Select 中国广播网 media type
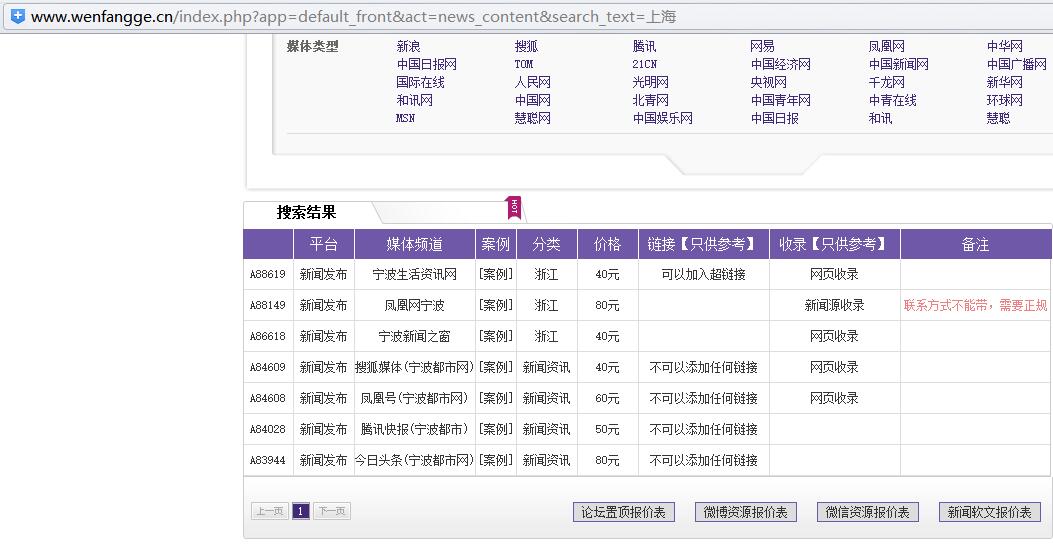Viewport: 1053px width, 545px height. [x=1017, y=64]
